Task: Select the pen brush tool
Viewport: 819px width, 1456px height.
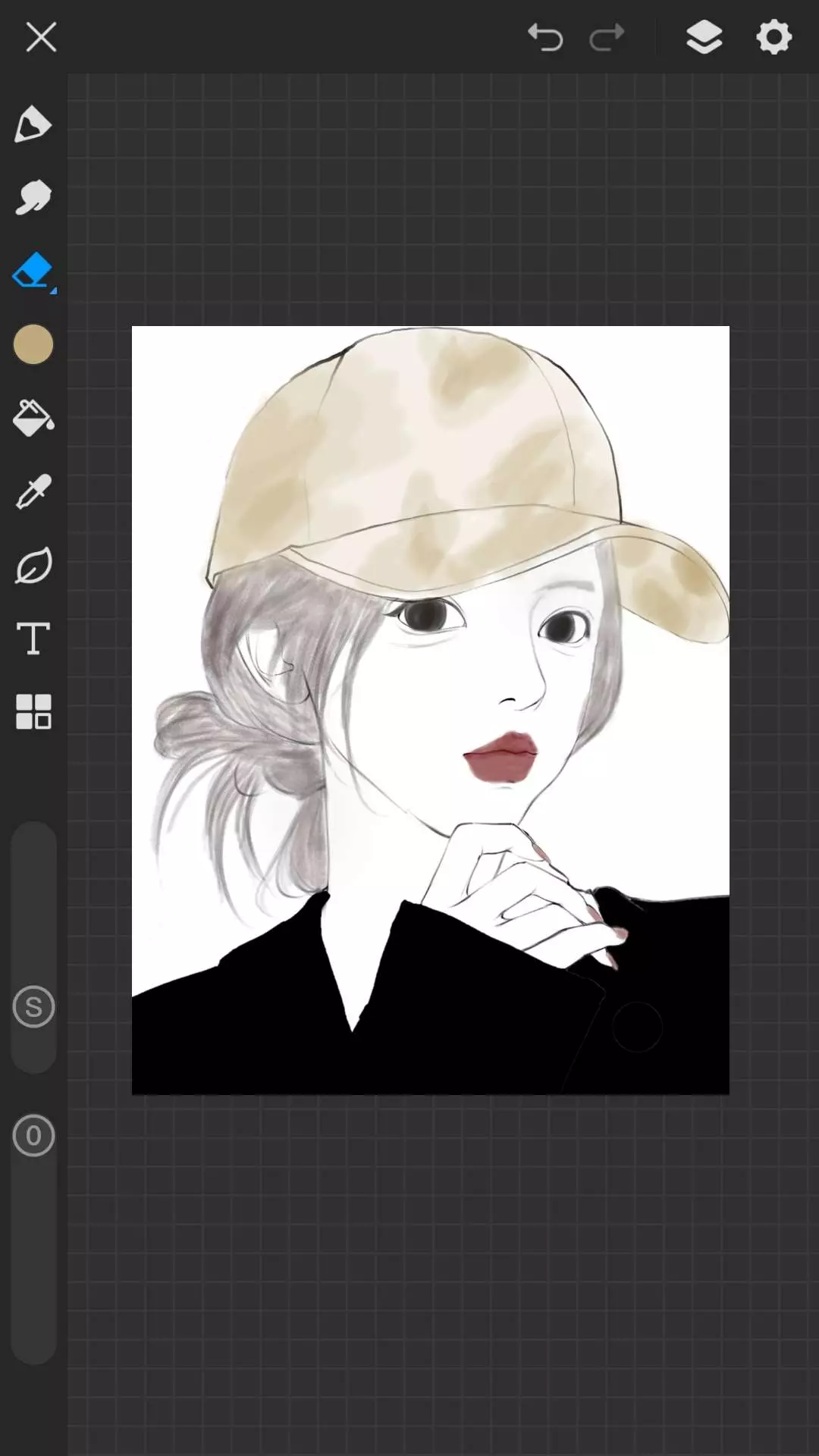Action: point(33,125)
